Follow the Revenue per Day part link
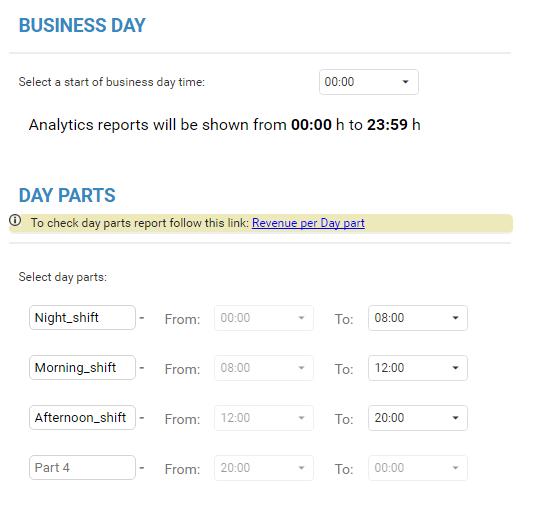Image resolution: width=554 pixels, height=532 pixels. 308,223
